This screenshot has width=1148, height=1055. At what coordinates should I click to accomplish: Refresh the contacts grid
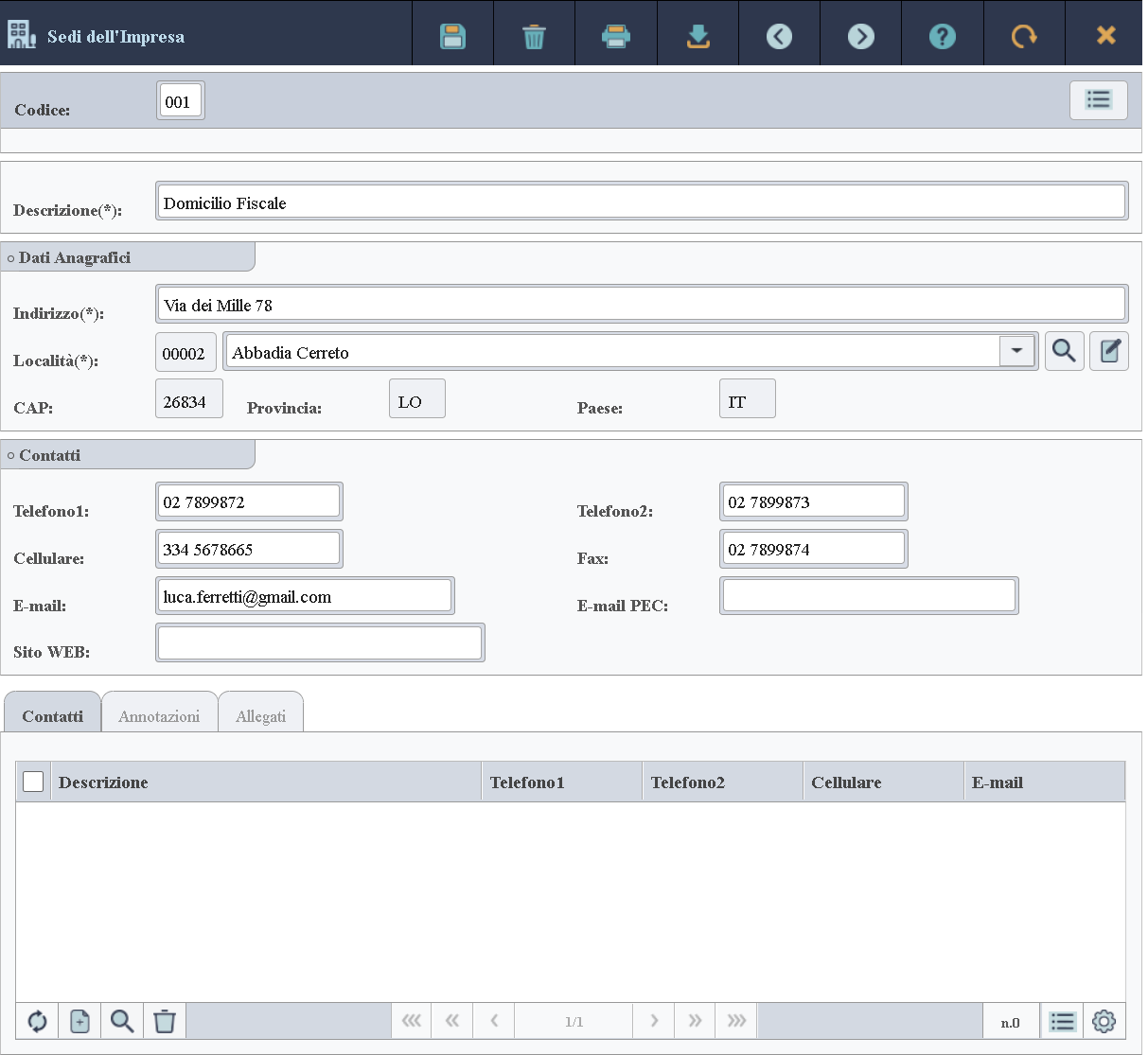click(37, 1021)
